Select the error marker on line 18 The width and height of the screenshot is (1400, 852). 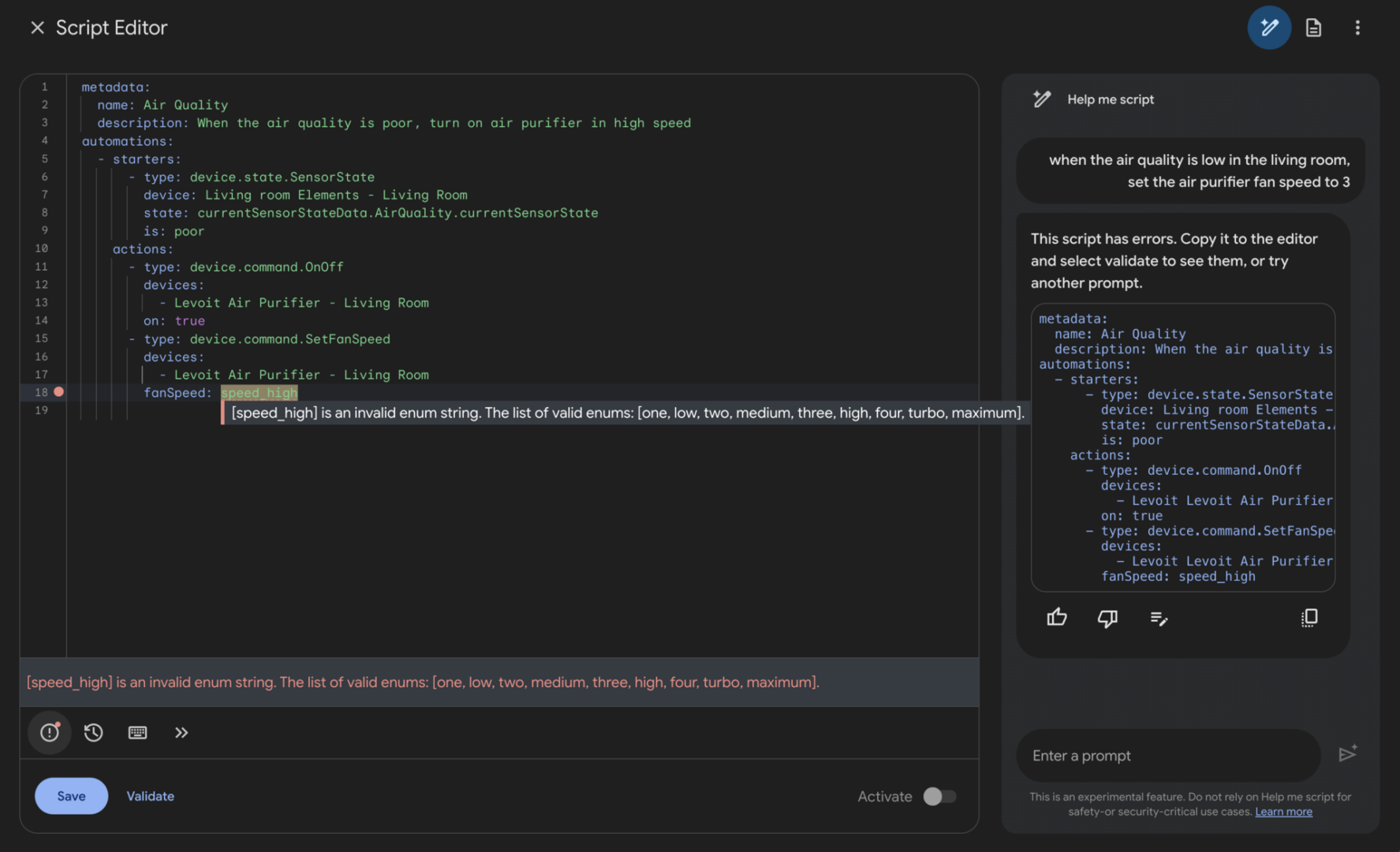tap(59, 391)
